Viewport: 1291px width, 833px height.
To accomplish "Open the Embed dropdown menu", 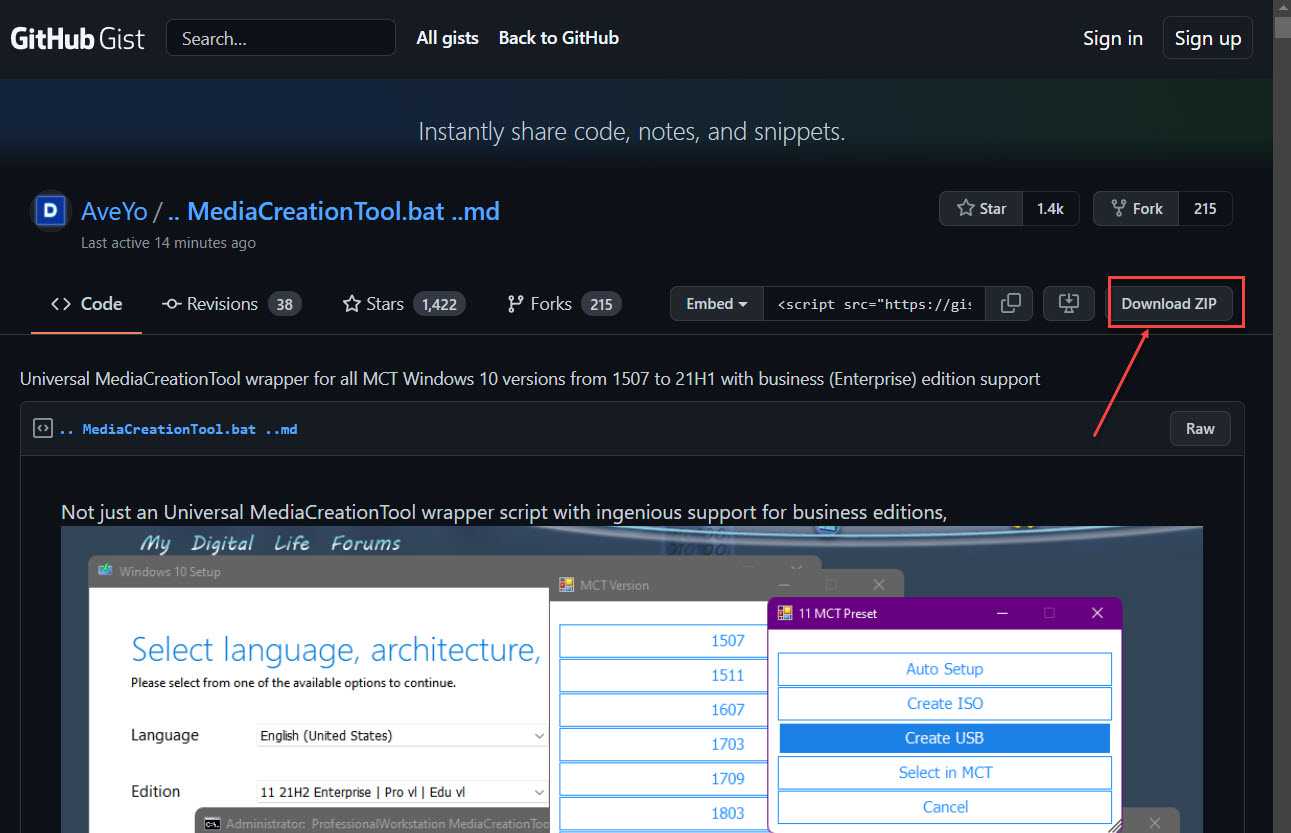I will 717,304.
